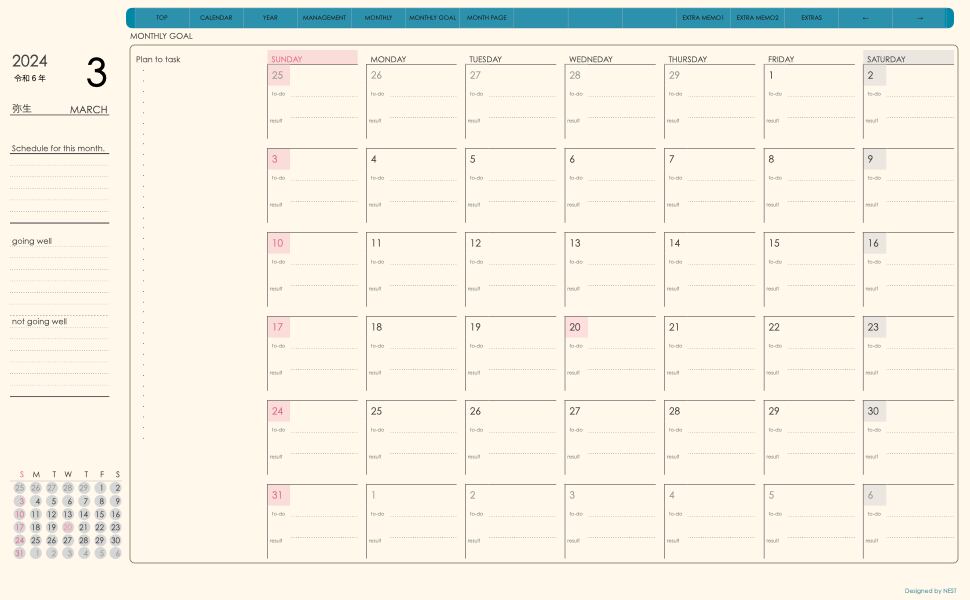Go to previous page with left arrow
Screen dimensions: 970x600
coord(865,18)
